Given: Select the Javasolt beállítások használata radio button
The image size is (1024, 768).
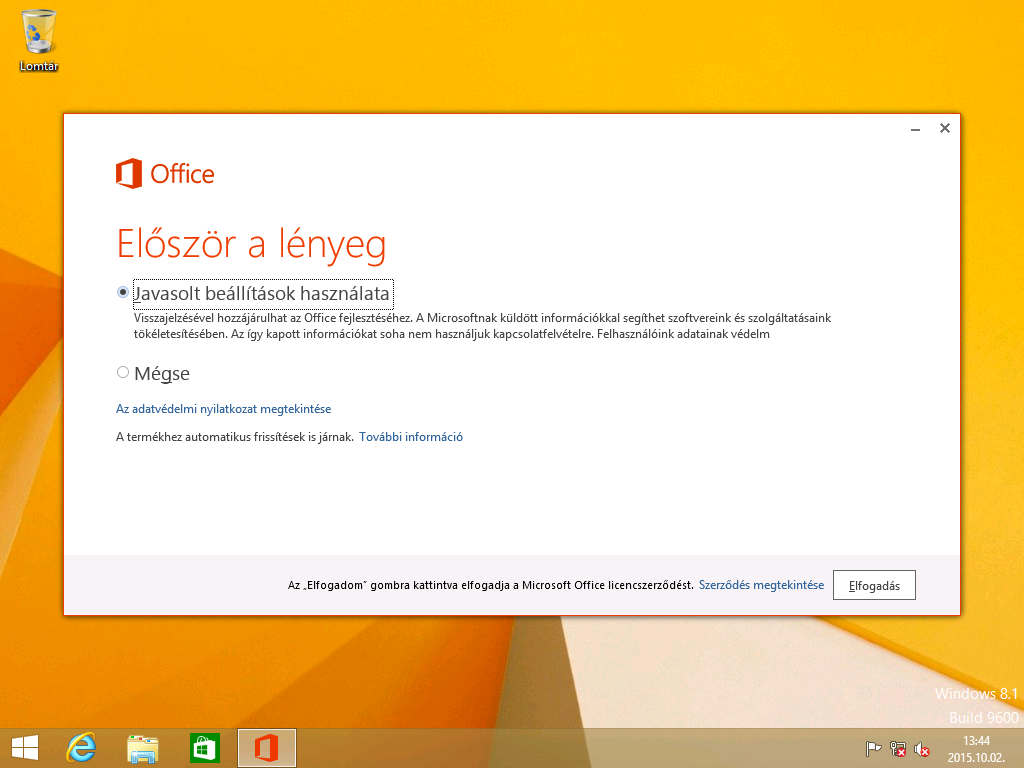Looking at the screenshot, I should pos(123,293).
